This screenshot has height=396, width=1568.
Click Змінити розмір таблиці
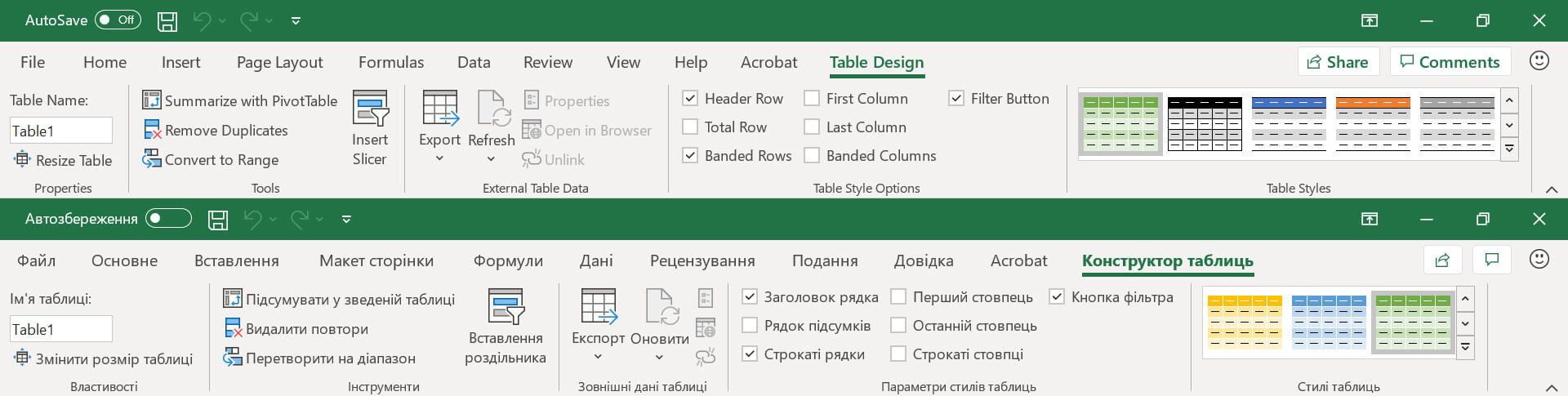click(x=104, y=358)
